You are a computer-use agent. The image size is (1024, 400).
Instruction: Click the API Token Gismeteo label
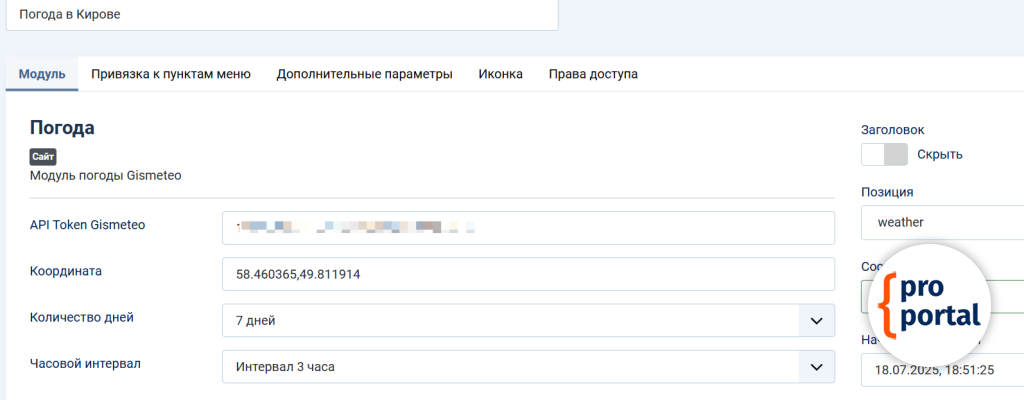point(88,225)
